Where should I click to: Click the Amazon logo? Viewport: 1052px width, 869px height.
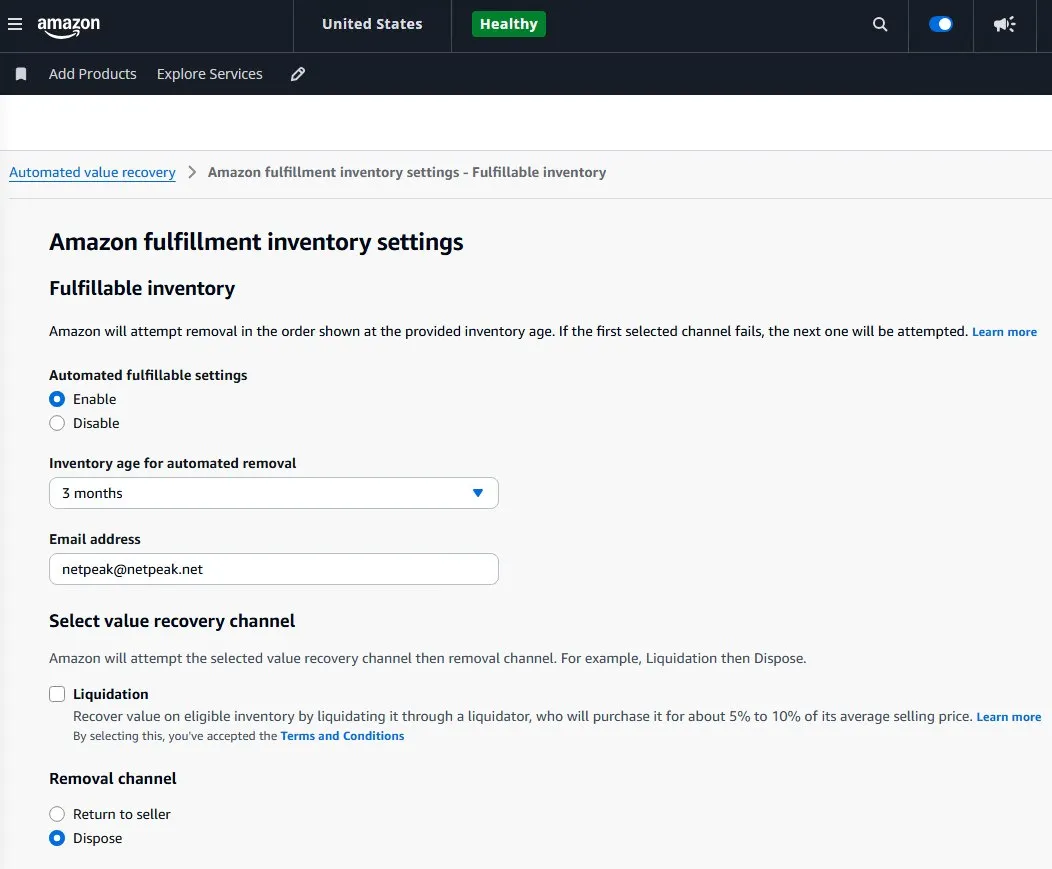click(68, 27)
